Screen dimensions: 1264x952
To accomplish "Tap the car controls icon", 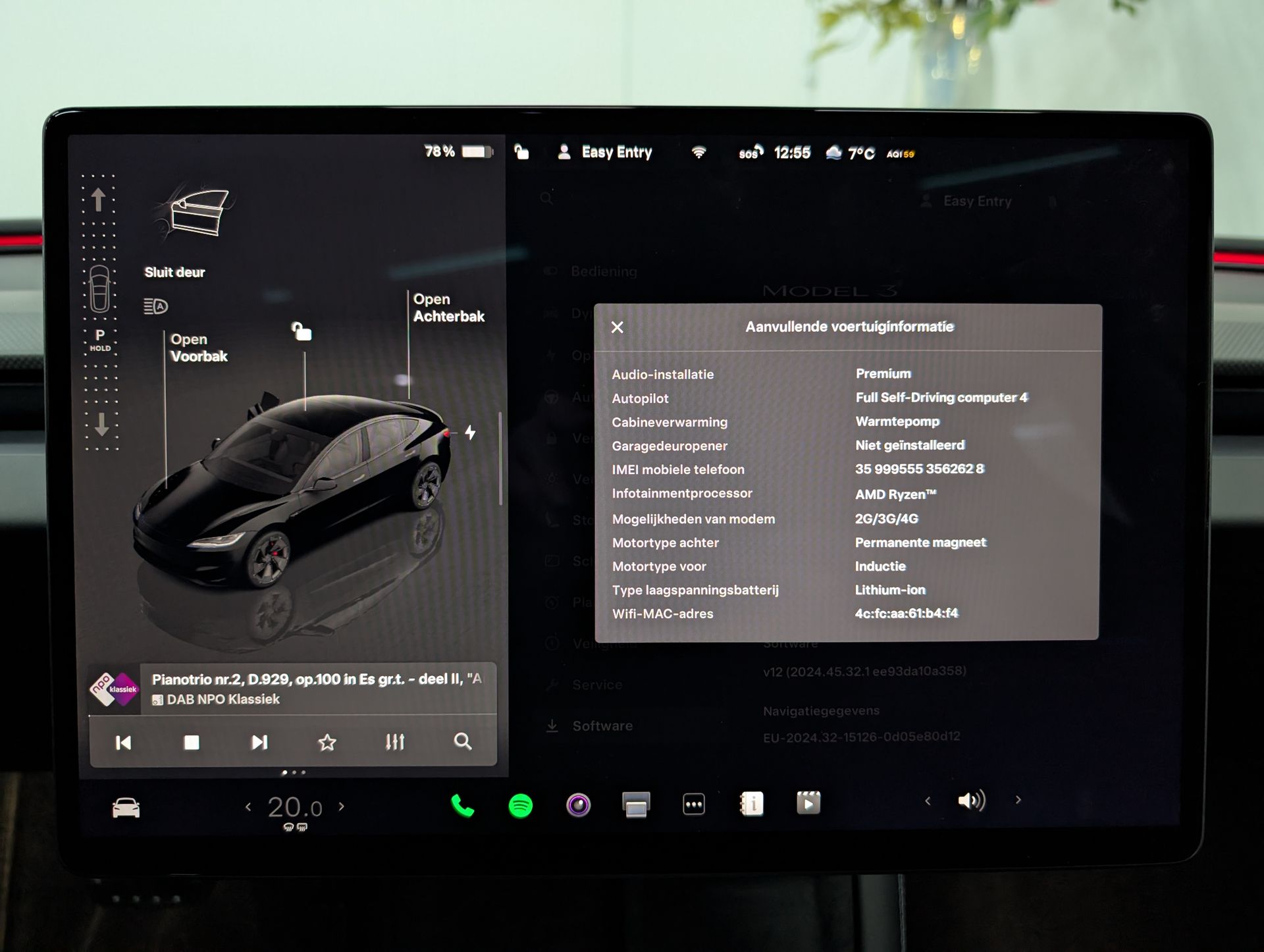I will click(126, 807).
